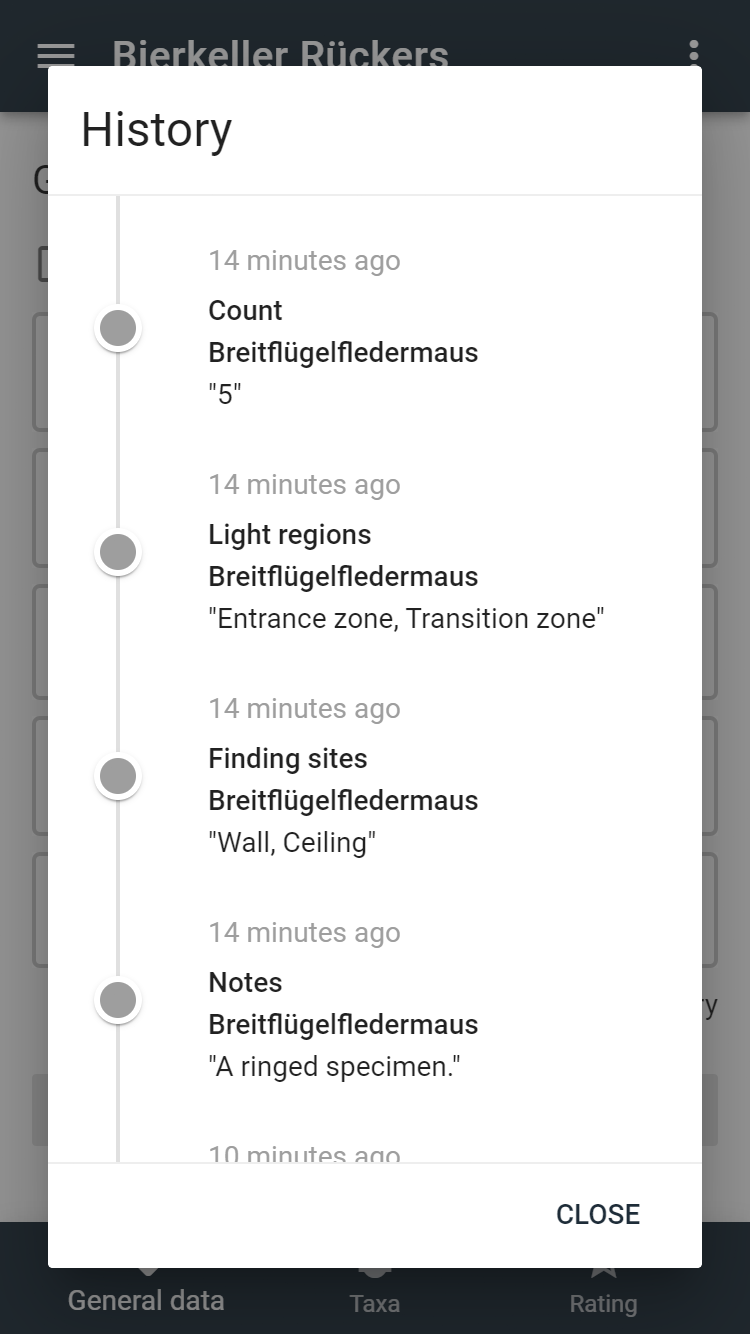The width and height of the screenshot is (750, 1334).
Task: Click the "Wall, Ceiling" history value
Action: tap(292, 842)
